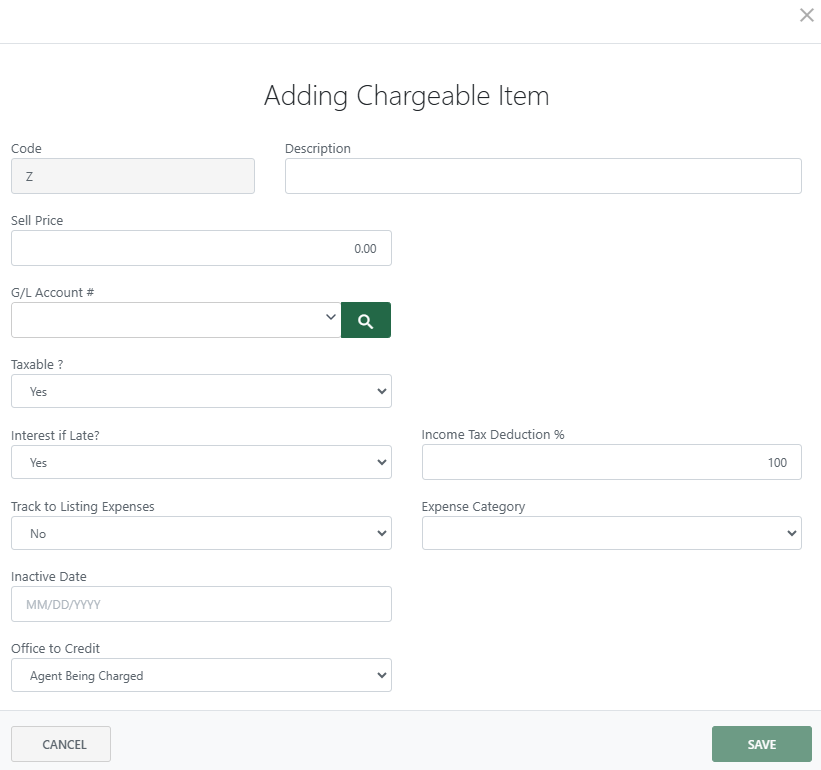Click the Description input field
This screenshot has height=770, width=821.
tap(543, 176)
